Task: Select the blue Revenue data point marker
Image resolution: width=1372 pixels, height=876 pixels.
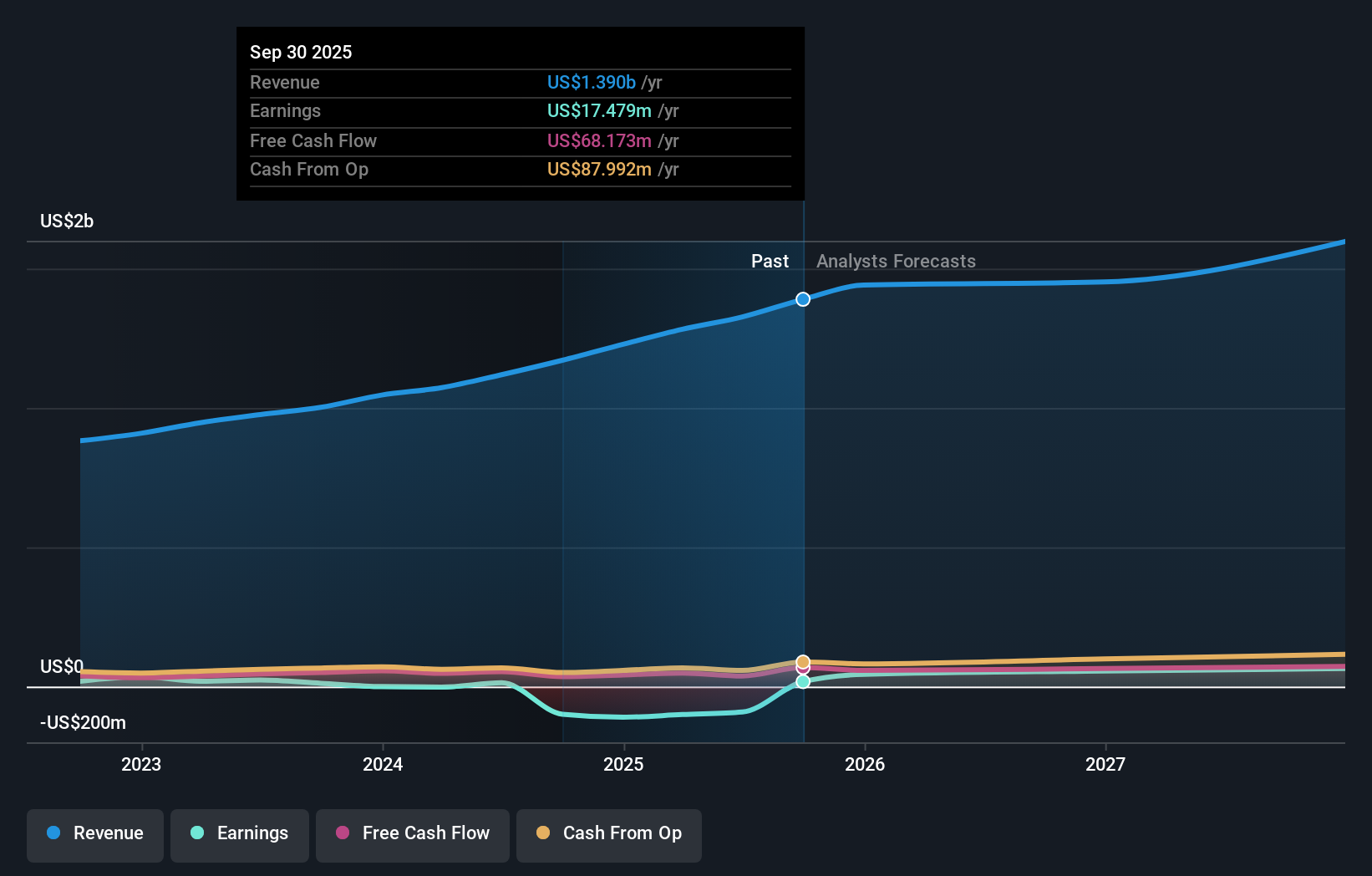Action: (802, 298)
